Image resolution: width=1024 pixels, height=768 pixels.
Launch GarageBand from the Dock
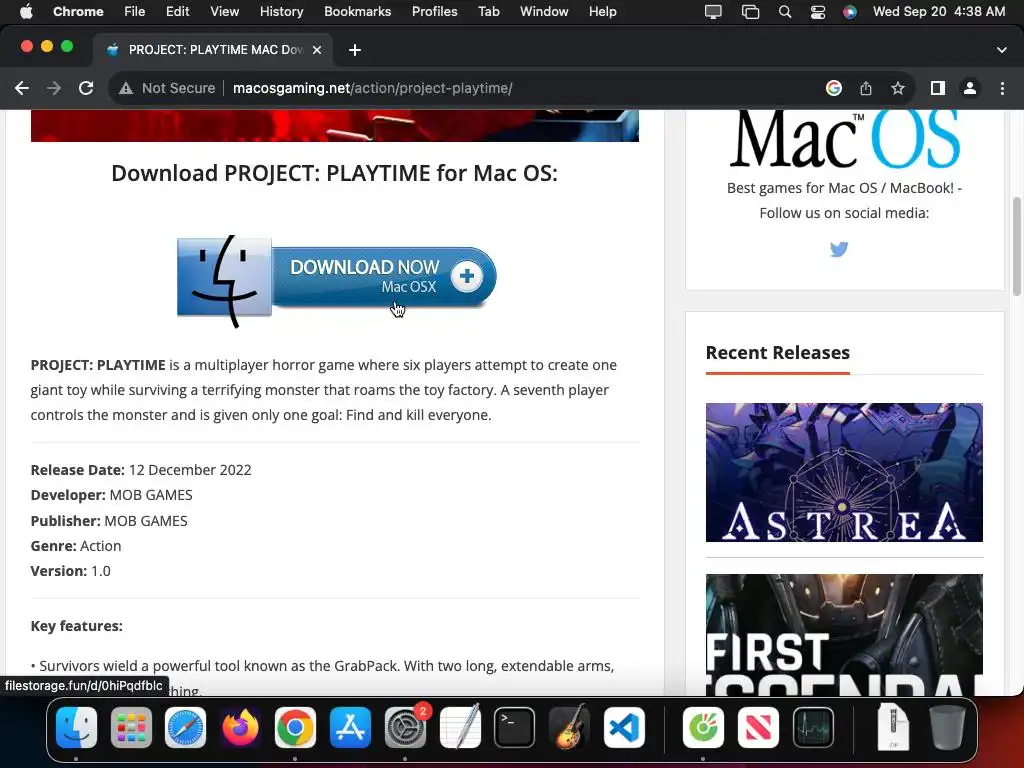(569, 728)
